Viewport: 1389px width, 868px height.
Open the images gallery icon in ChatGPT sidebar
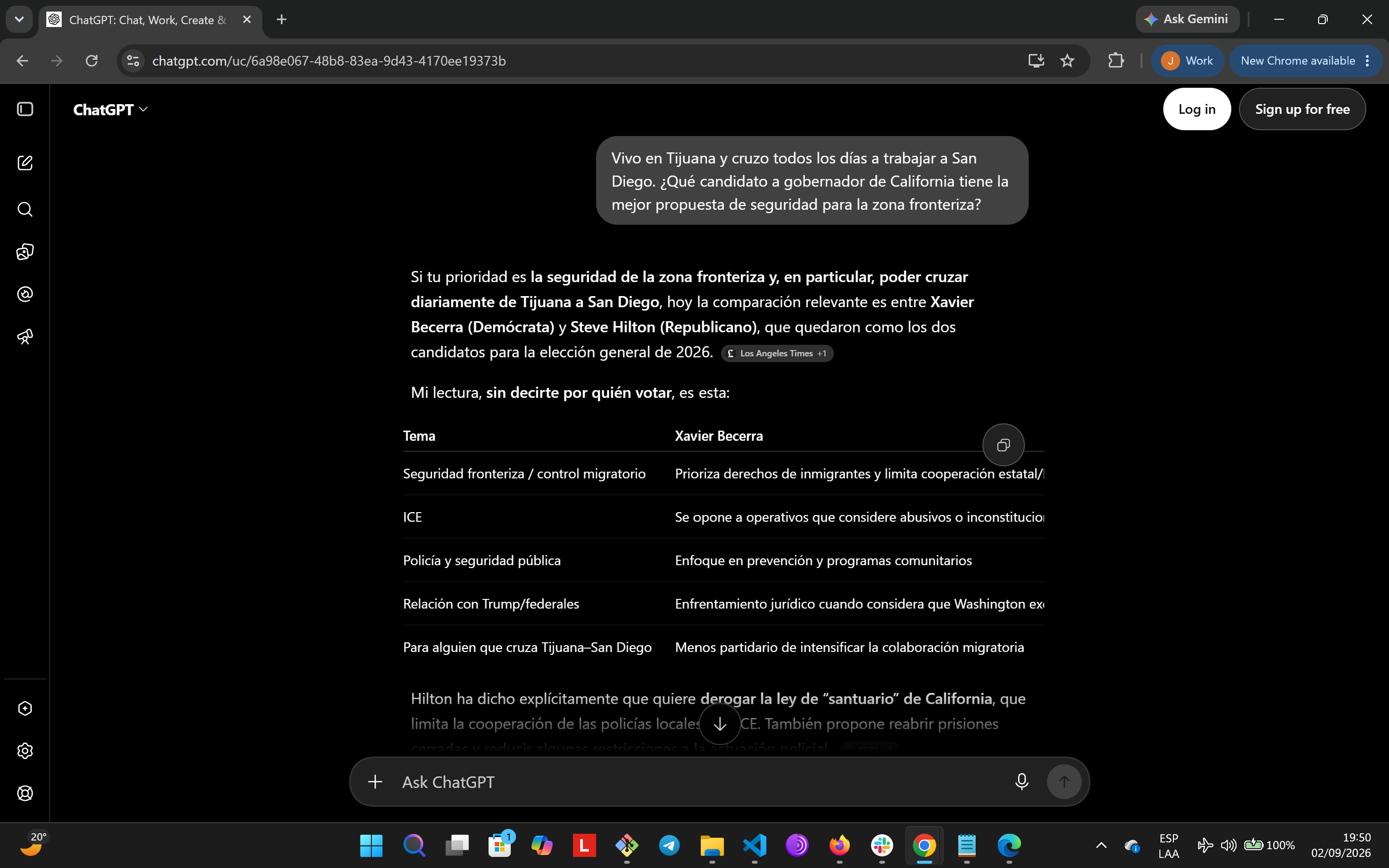(x=25, y=251)
